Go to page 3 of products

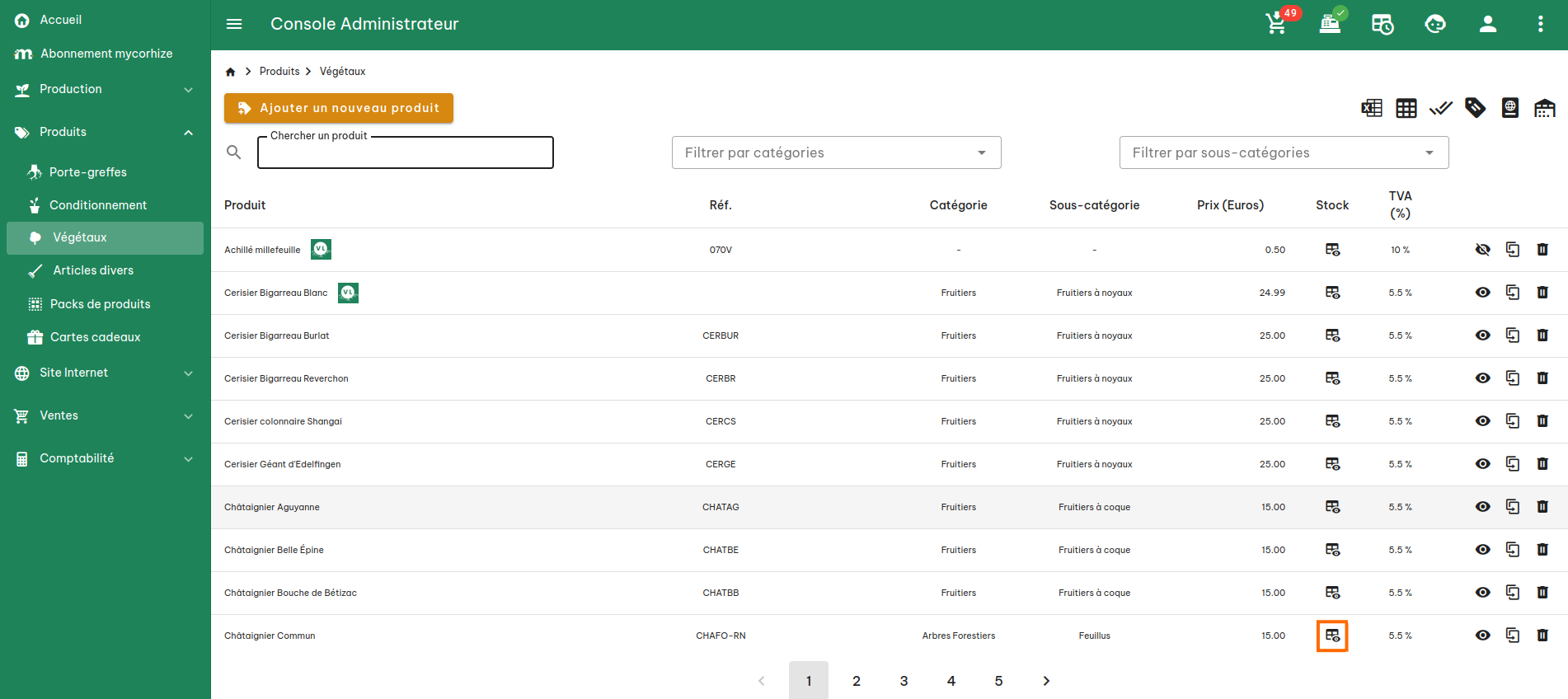(904, 681)
